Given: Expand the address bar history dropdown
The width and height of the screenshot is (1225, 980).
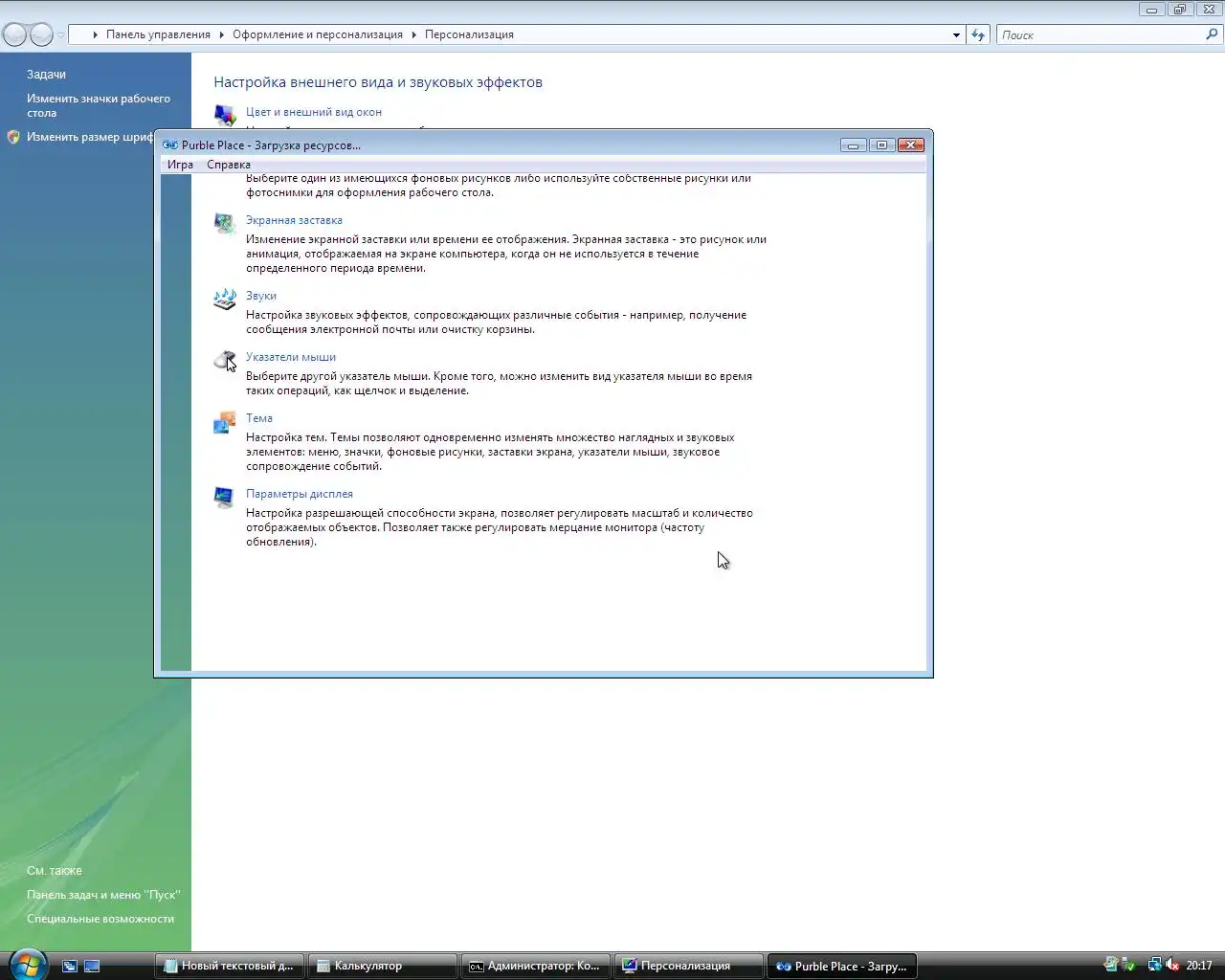Looking at the screenshot, I should [x=956, y=35].
